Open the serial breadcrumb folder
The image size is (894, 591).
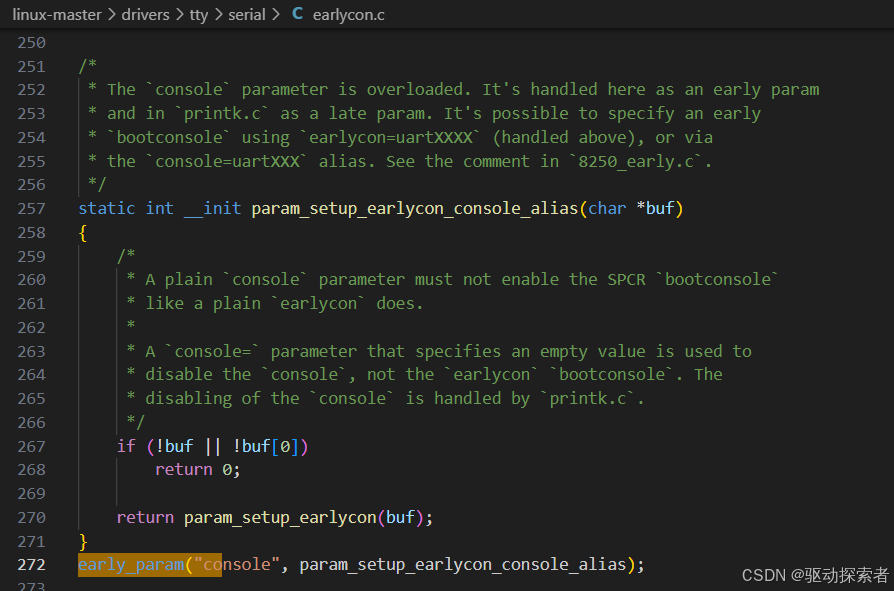coord(247,15)
